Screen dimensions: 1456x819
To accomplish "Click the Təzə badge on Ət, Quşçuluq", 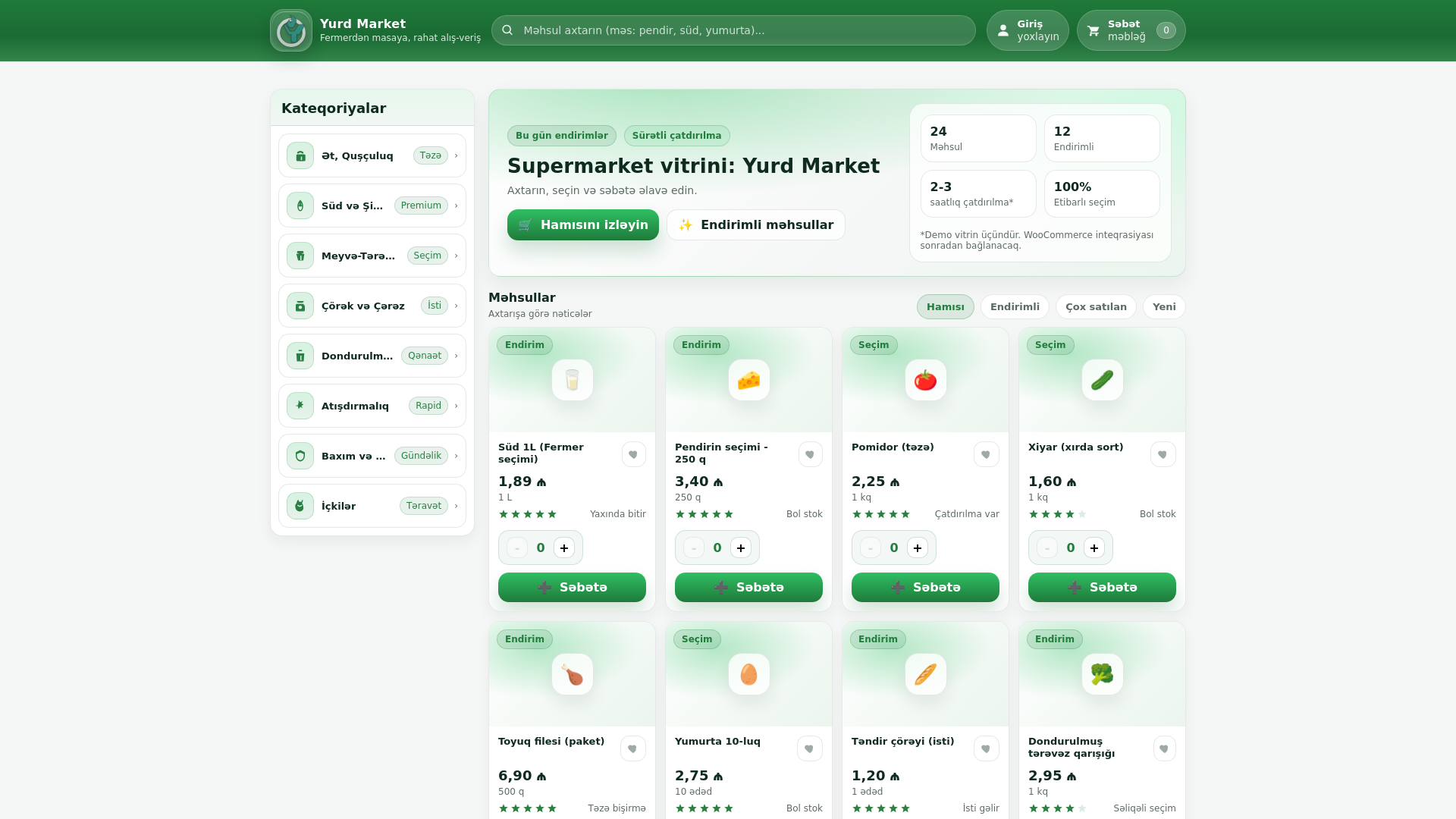I will [431, 155].
